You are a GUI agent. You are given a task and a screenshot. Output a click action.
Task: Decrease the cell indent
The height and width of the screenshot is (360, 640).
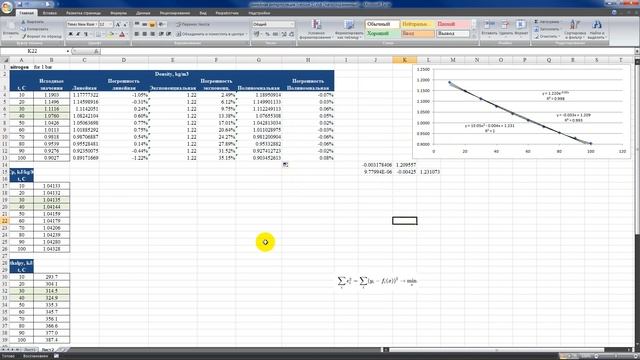(161, 34)
